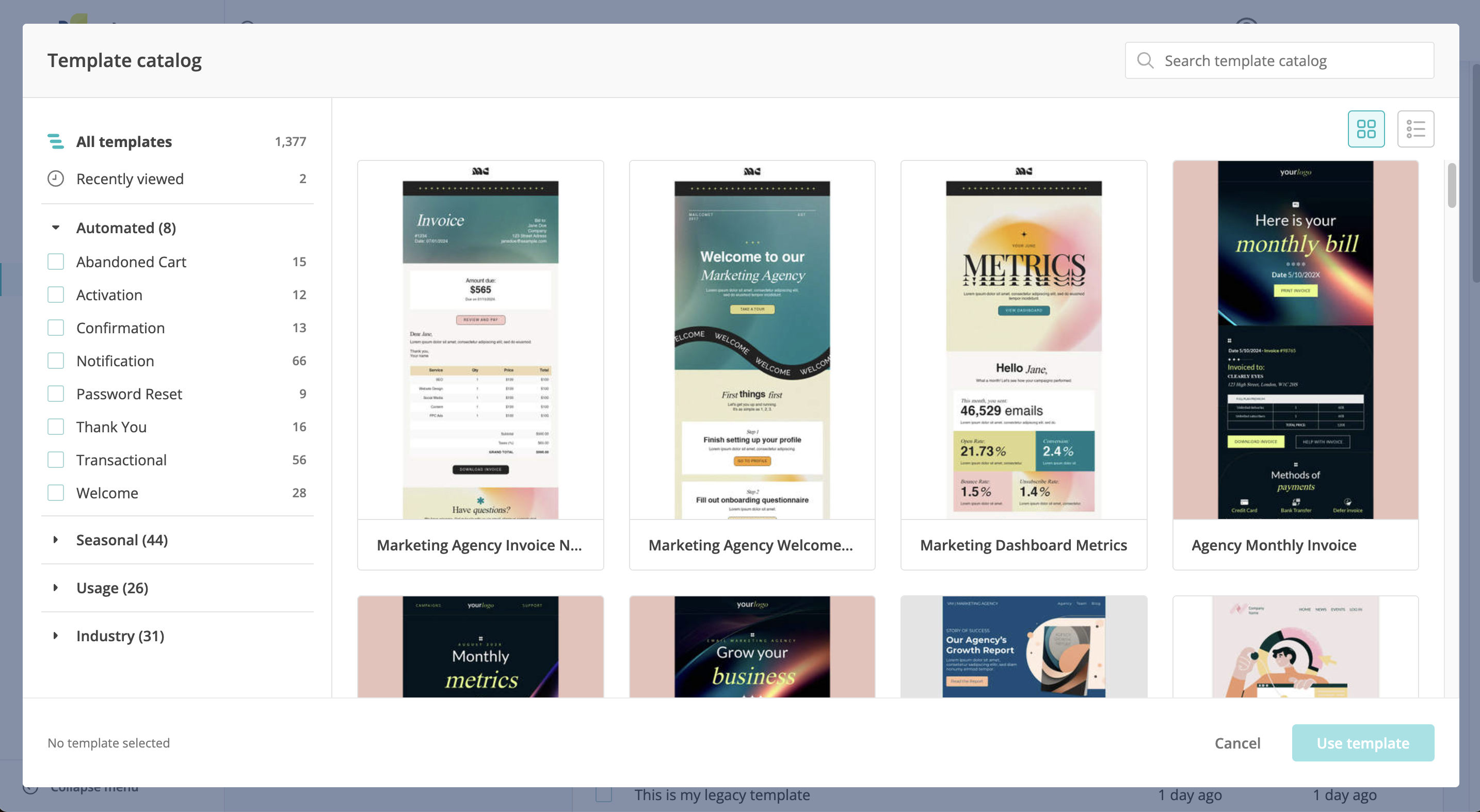The width and height of the screenshot is (1480, 812).
Task: Enable the Confirmation filter checkbox
Action: [56, 328]
